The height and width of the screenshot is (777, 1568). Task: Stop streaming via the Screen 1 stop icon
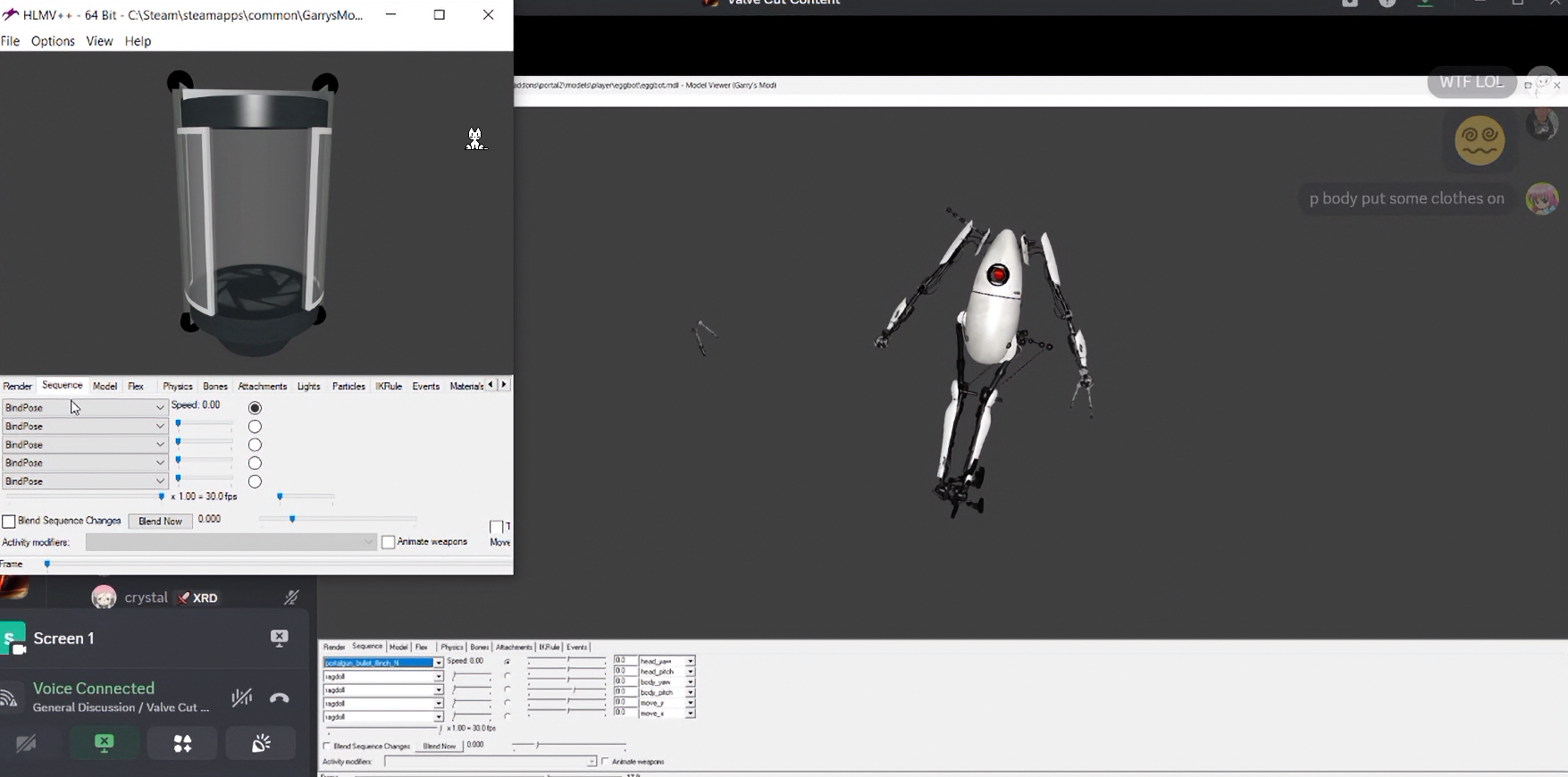coord(280,638)
